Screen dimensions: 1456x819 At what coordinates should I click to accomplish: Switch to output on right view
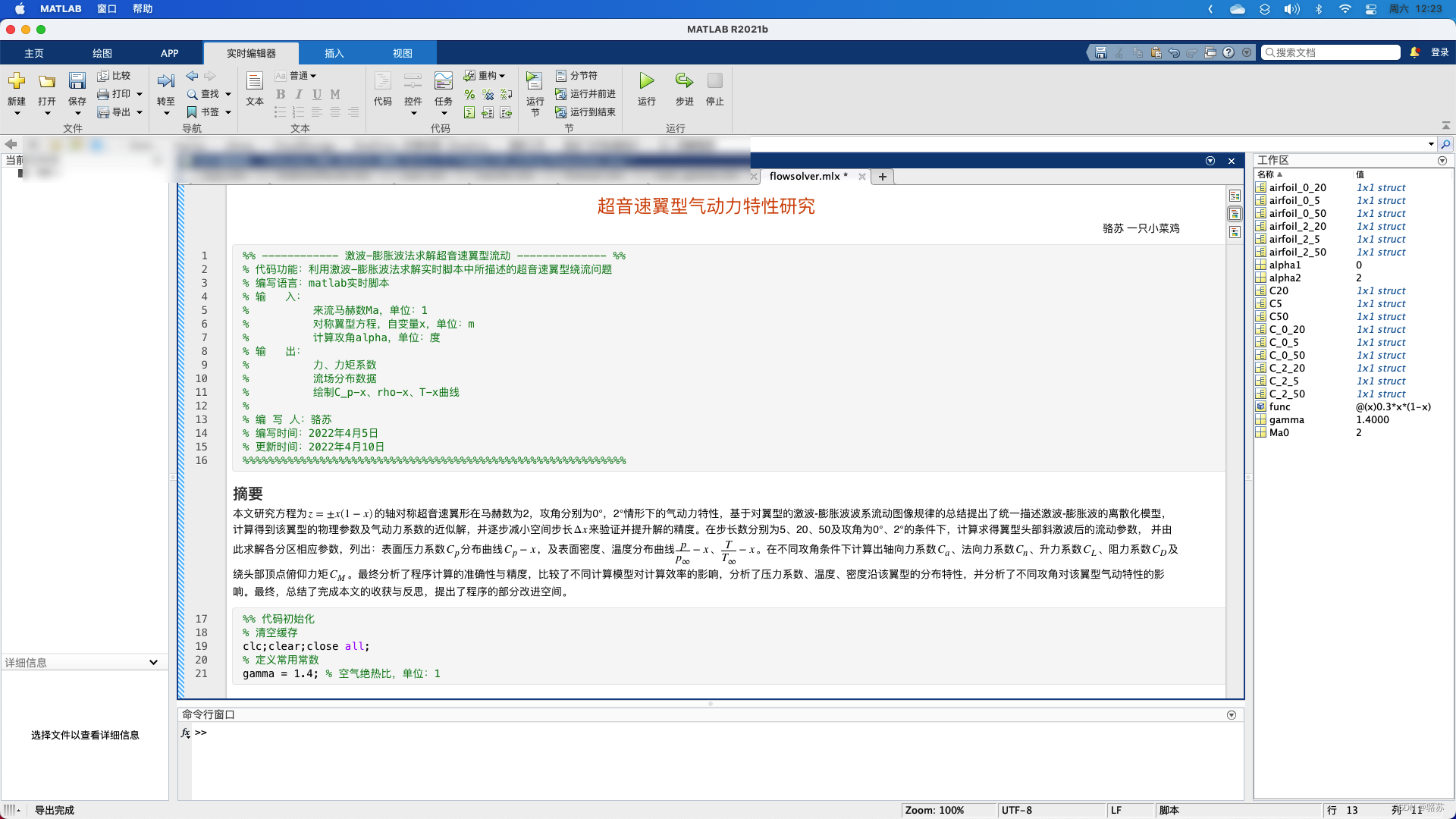[x=1235, y=196]
